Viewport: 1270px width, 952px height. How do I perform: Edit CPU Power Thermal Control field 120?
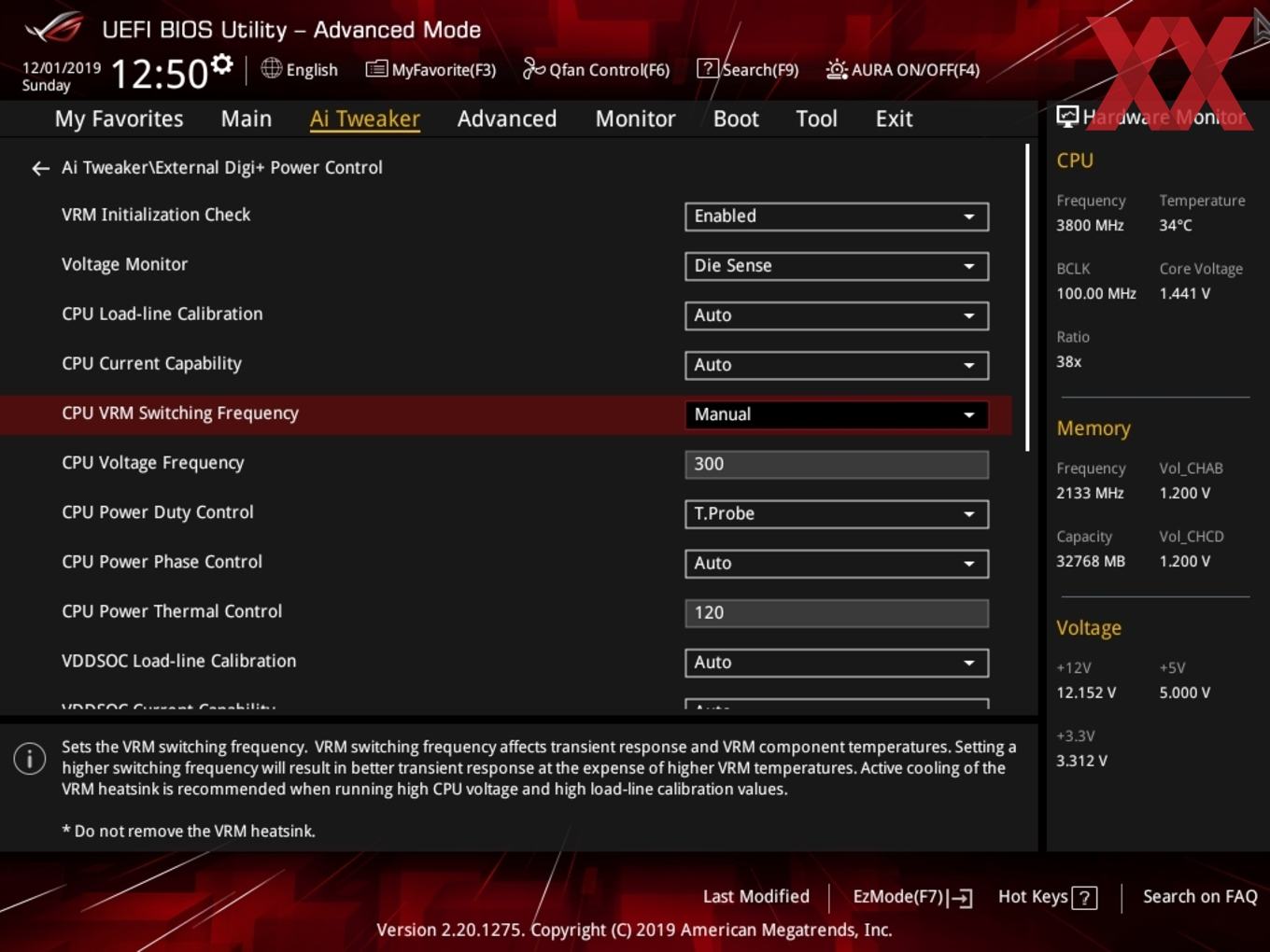[x=837, y=612]
